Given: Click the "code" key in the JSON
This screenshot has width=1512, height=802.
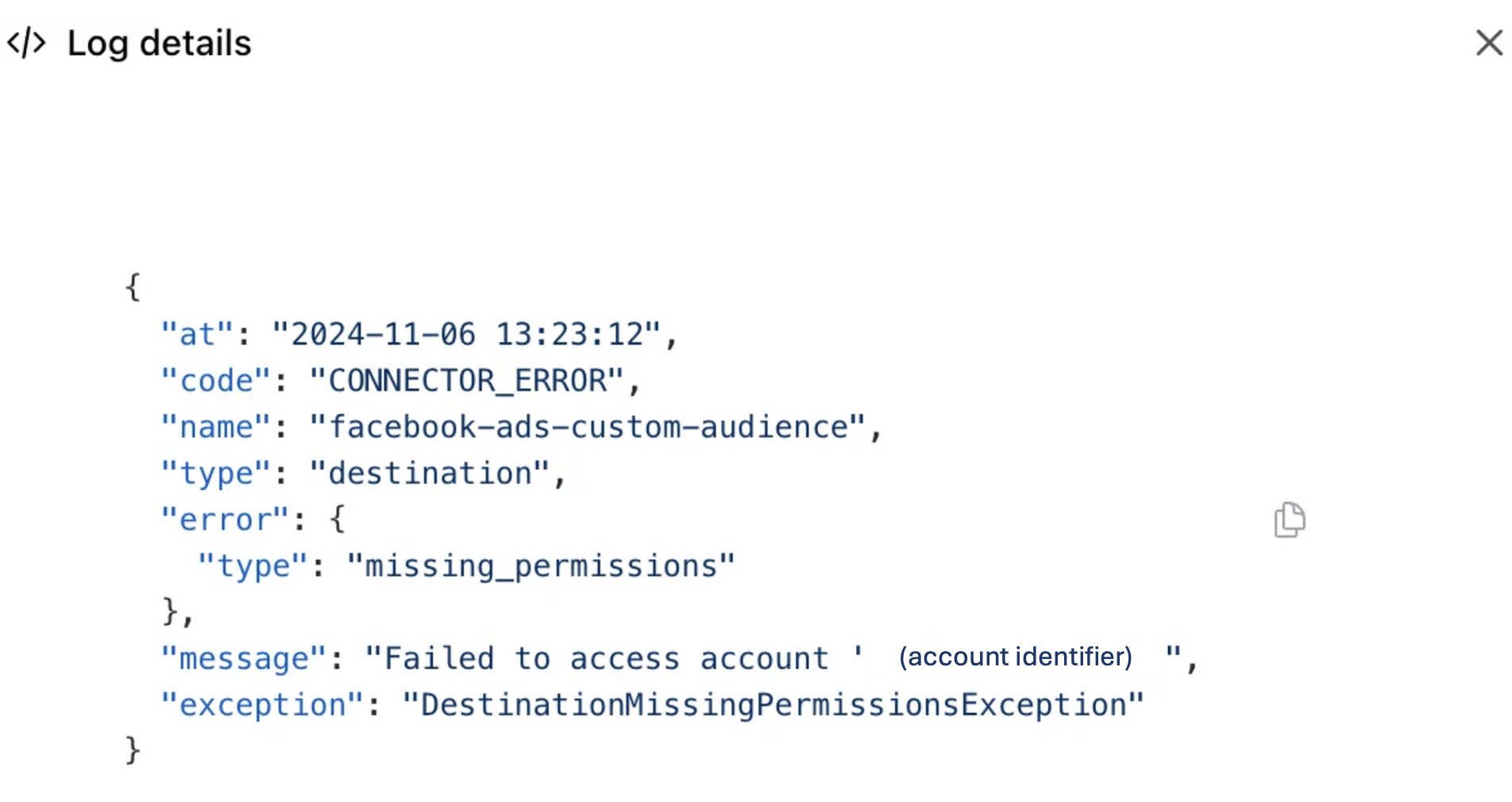Looking at the screenshot, I should point(216,381).
